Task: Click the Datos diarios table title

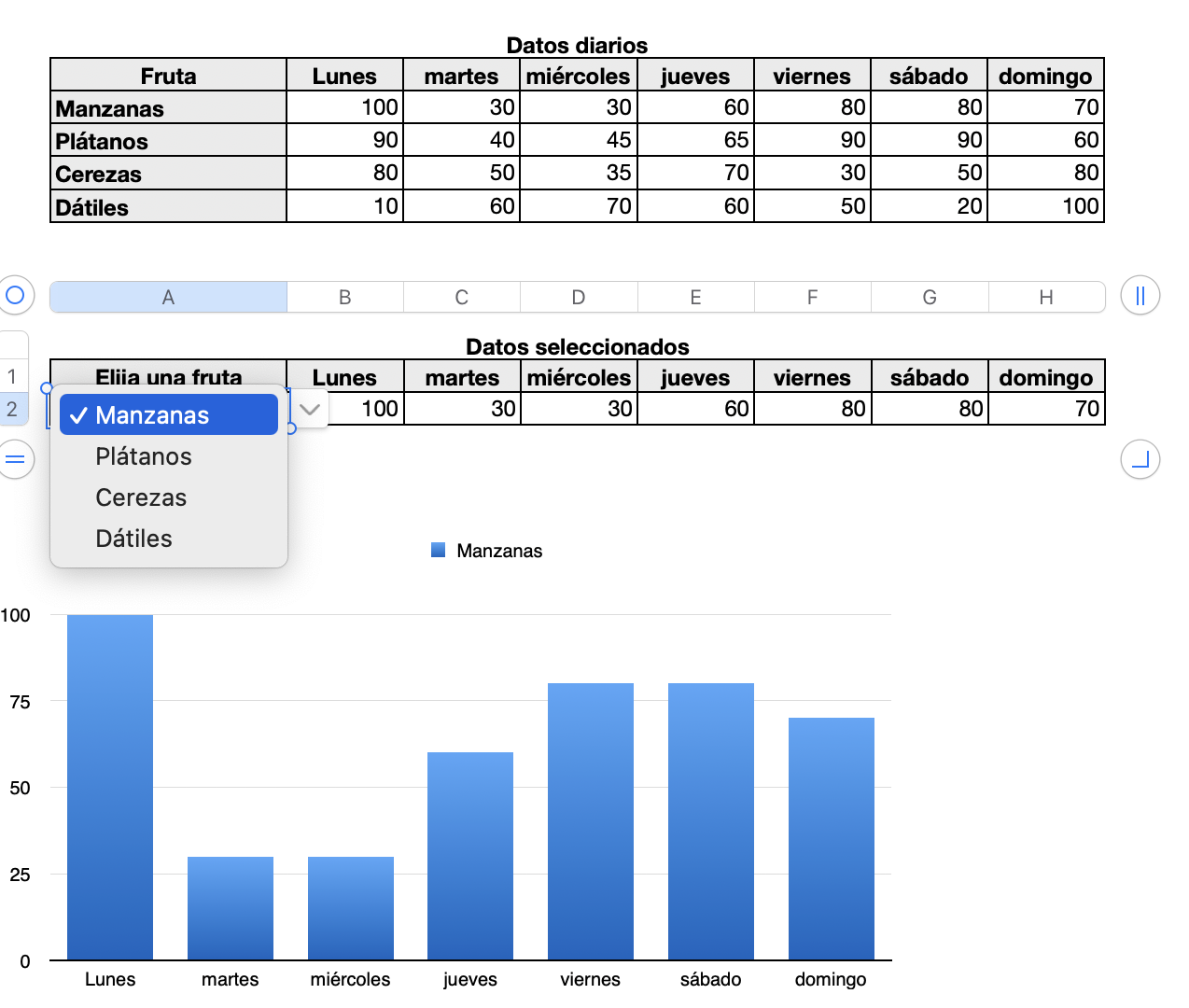Action: pyautogui.click(x=577, y=45)
